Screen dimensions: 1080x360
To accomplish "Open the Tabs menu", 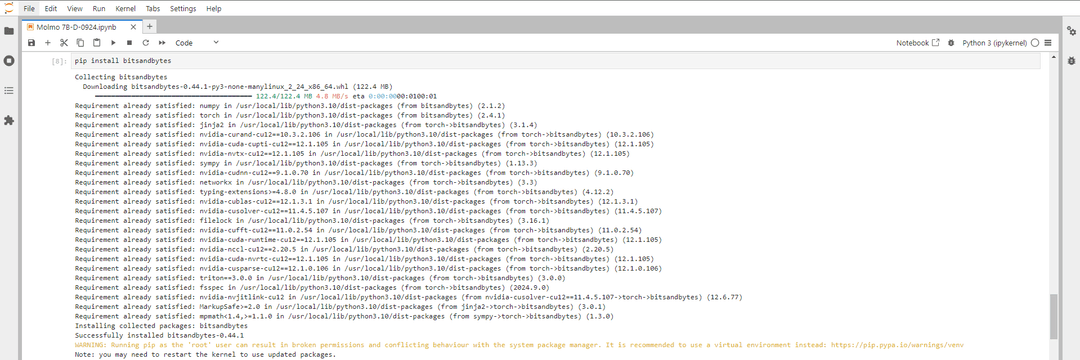I will pos(153,9).
